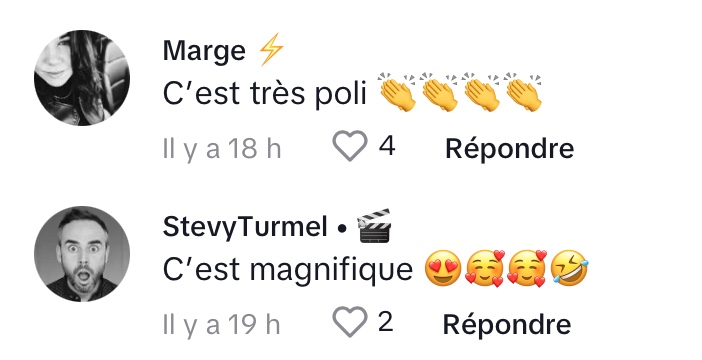The height and width of the screenshot is (360, 702).
Task: Like Marge's comment with the heart icon
Action: [350, 146]
